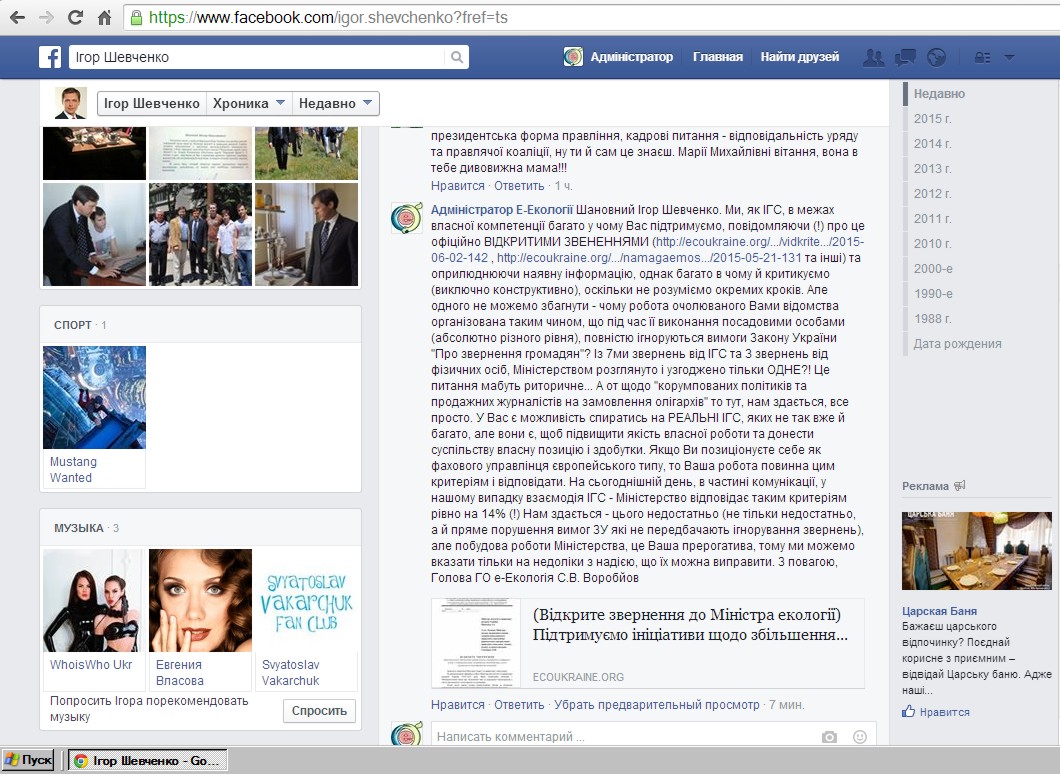Click the browser back arrow
Image resolution: width=1060 pixels, height=774 pixels.
18,18
